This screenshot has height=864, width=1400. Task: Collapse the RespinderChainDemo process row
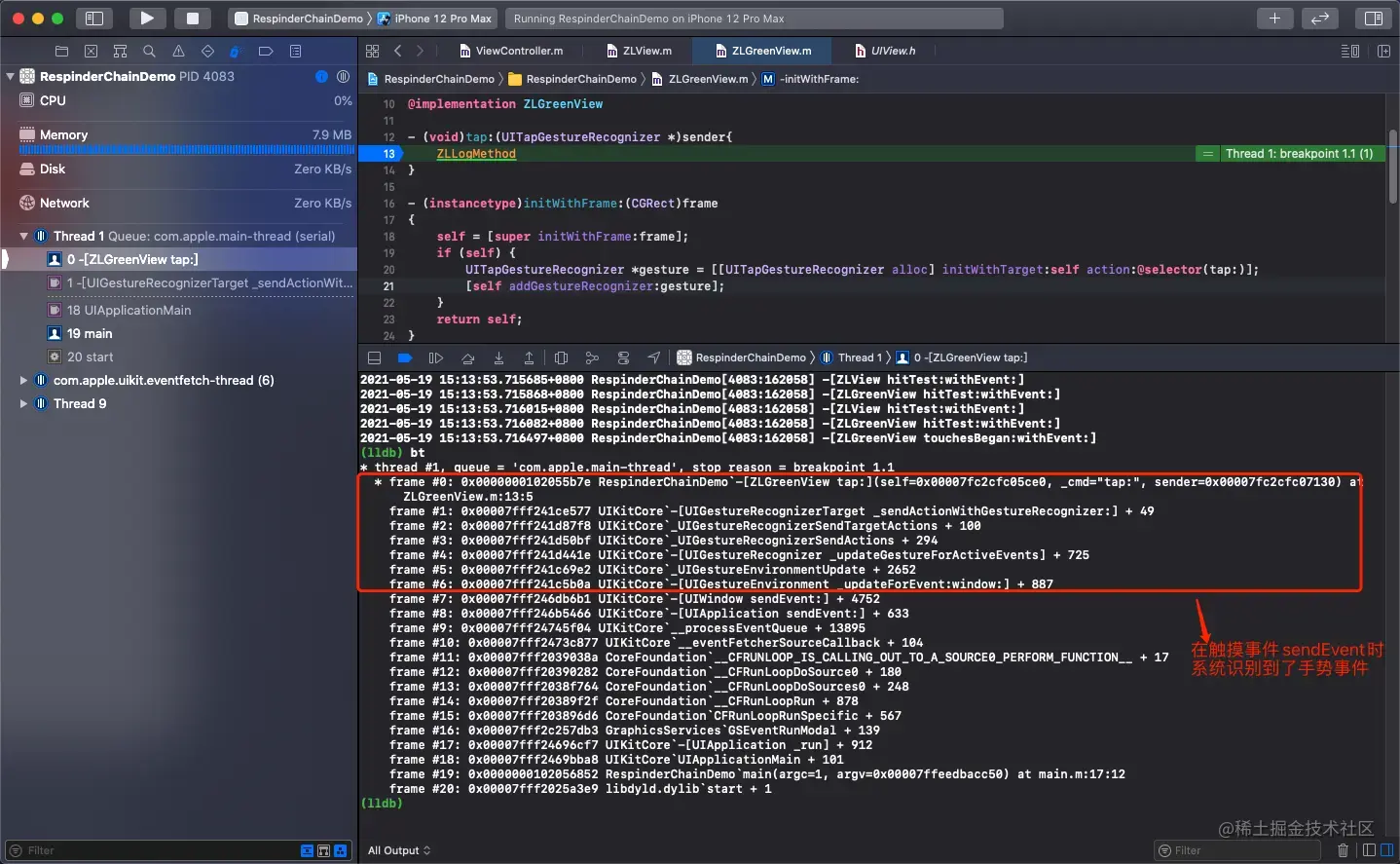10,76
